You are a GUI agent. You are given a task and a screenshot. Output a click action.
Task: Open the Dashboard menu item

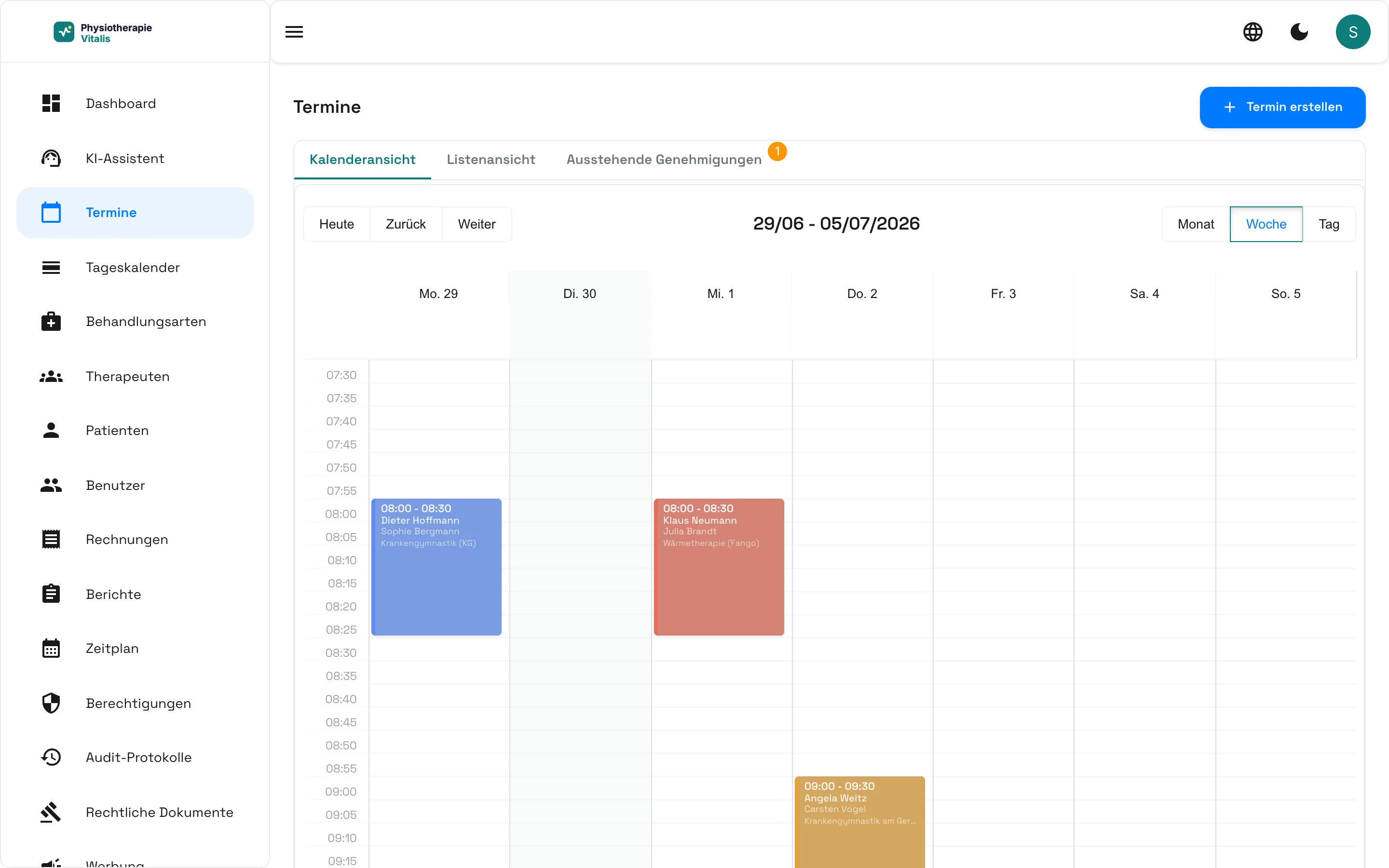pyautogui.click(x=135, y=103)
